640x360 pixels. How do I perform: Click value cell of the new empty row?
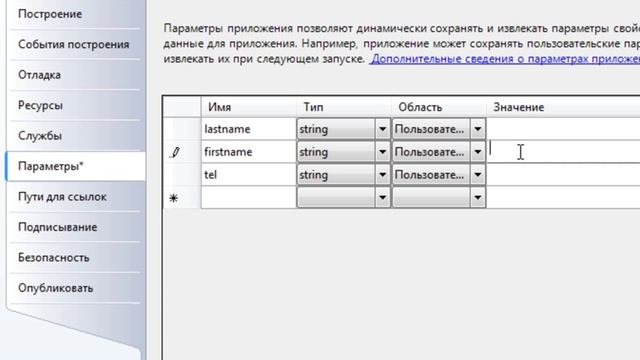coord(563,198)
